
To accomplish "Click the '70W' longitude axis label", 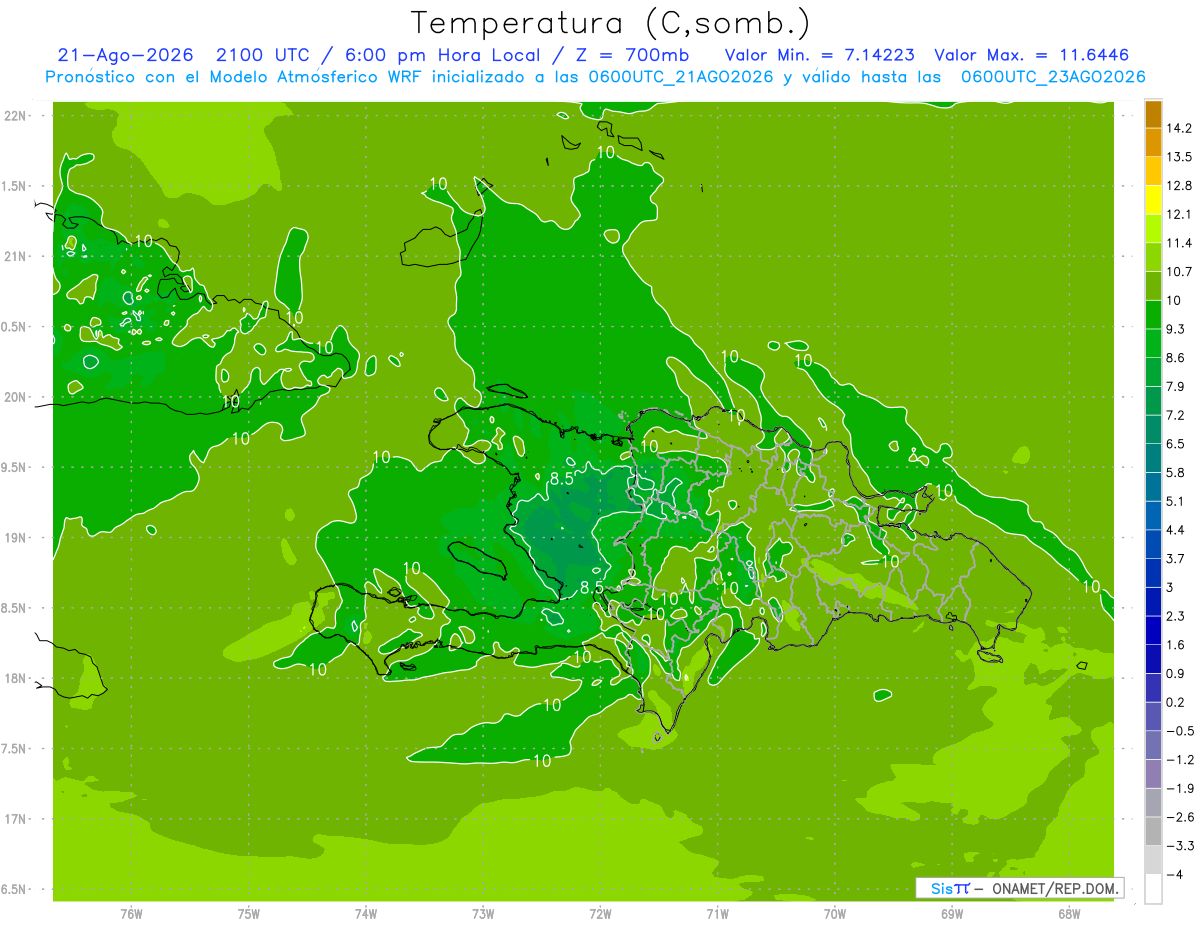I will pos(835,914).
